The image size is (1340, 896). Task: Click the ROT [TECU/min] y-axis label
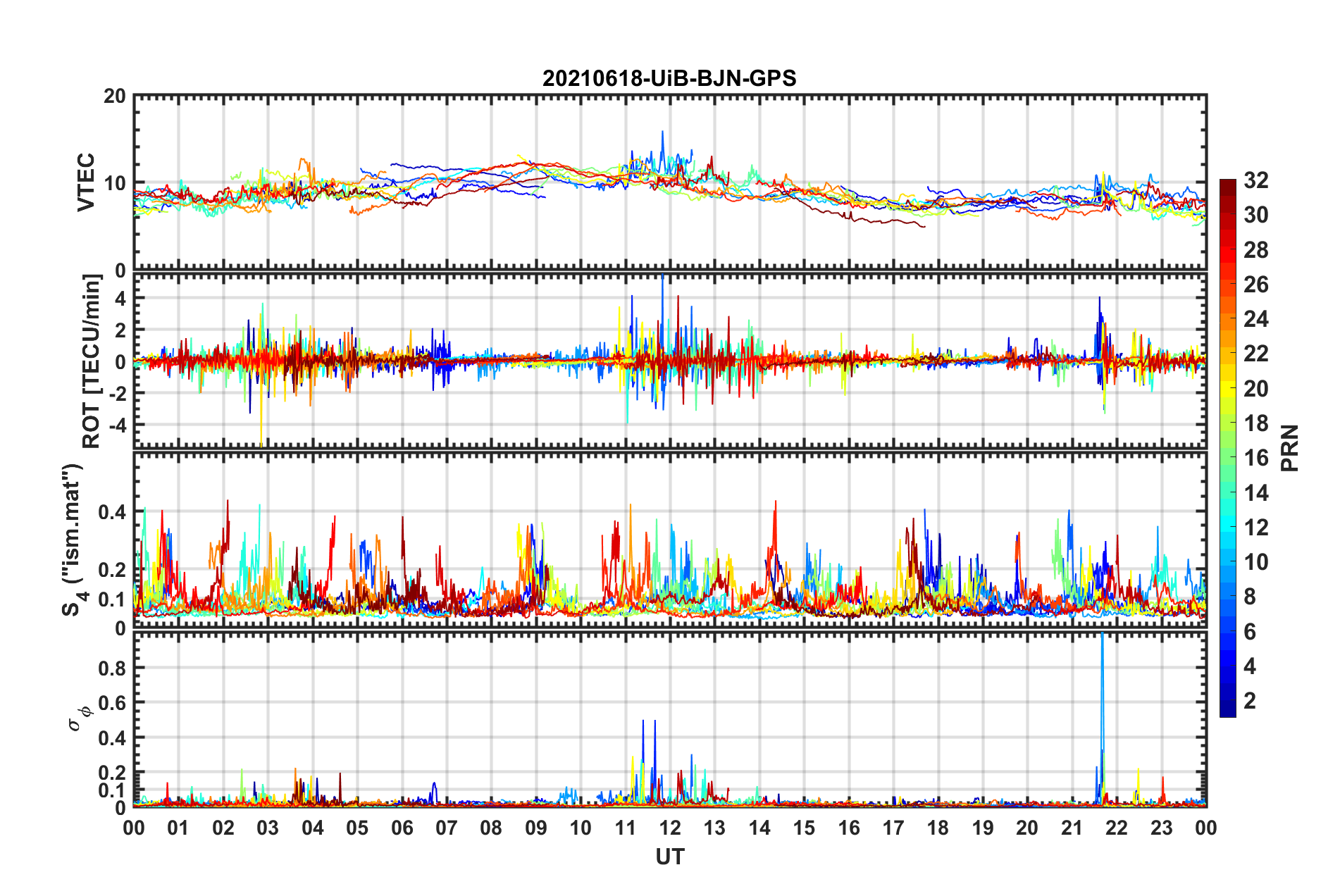pyautogui.click(x=91, y=361)
